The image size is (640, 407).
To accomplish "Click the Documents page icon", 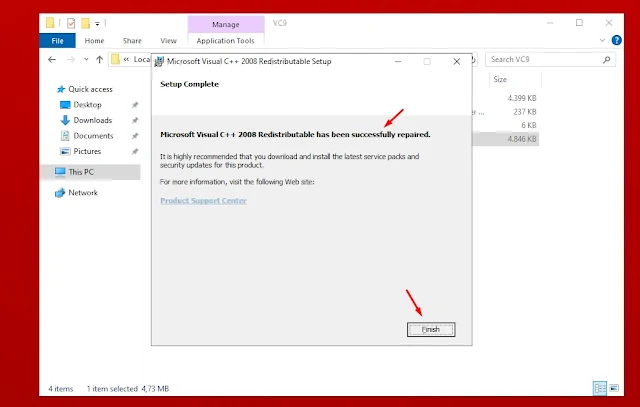I will tap(65, 136).
